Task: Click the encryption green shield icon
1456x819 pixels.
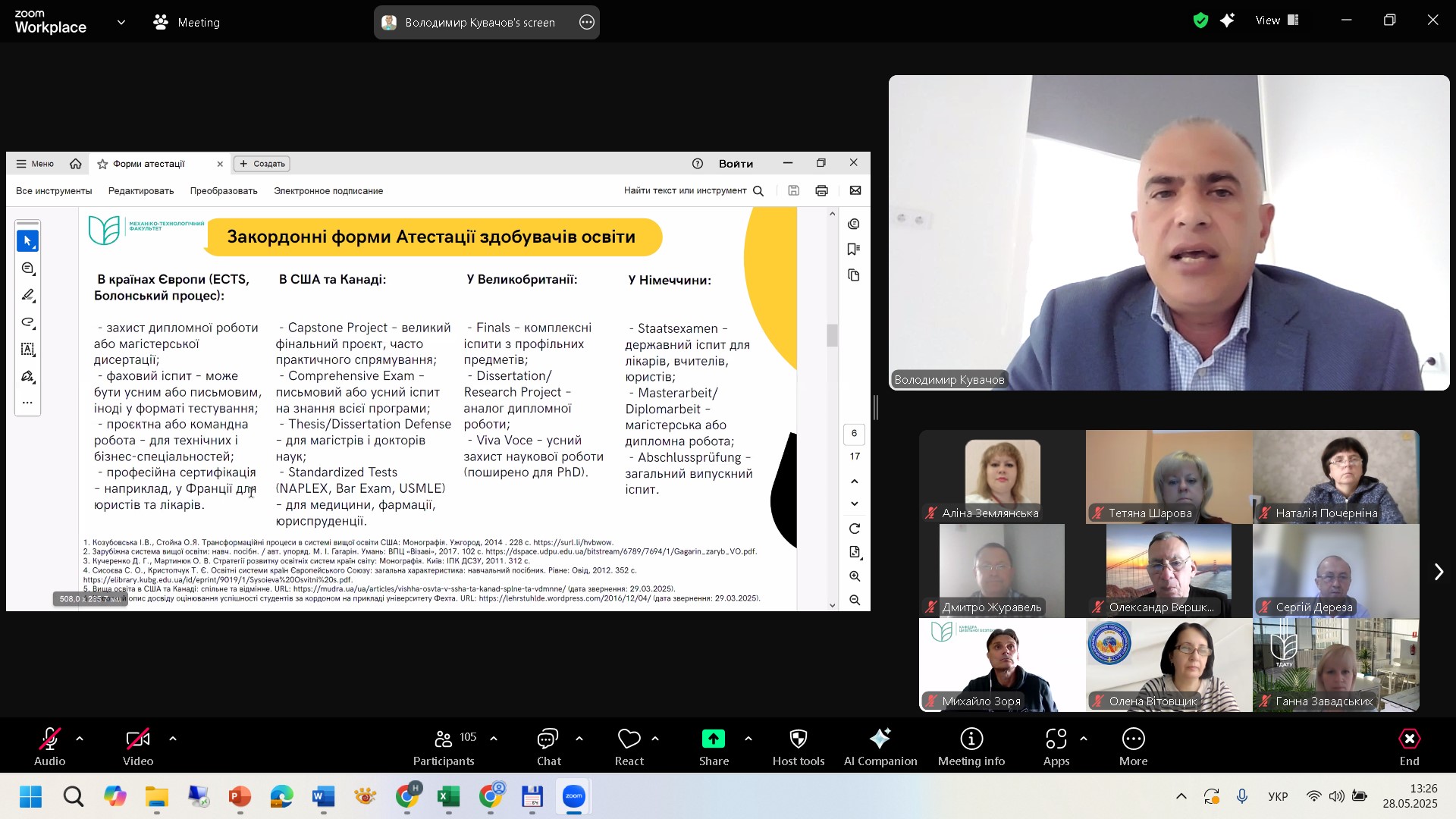Action: (x=1200, y=20)
